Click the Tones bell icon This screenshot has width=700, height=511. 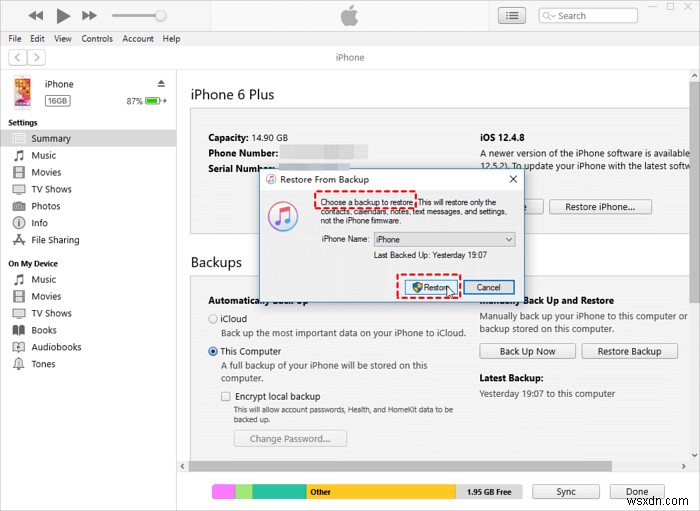tap(19, 364)
